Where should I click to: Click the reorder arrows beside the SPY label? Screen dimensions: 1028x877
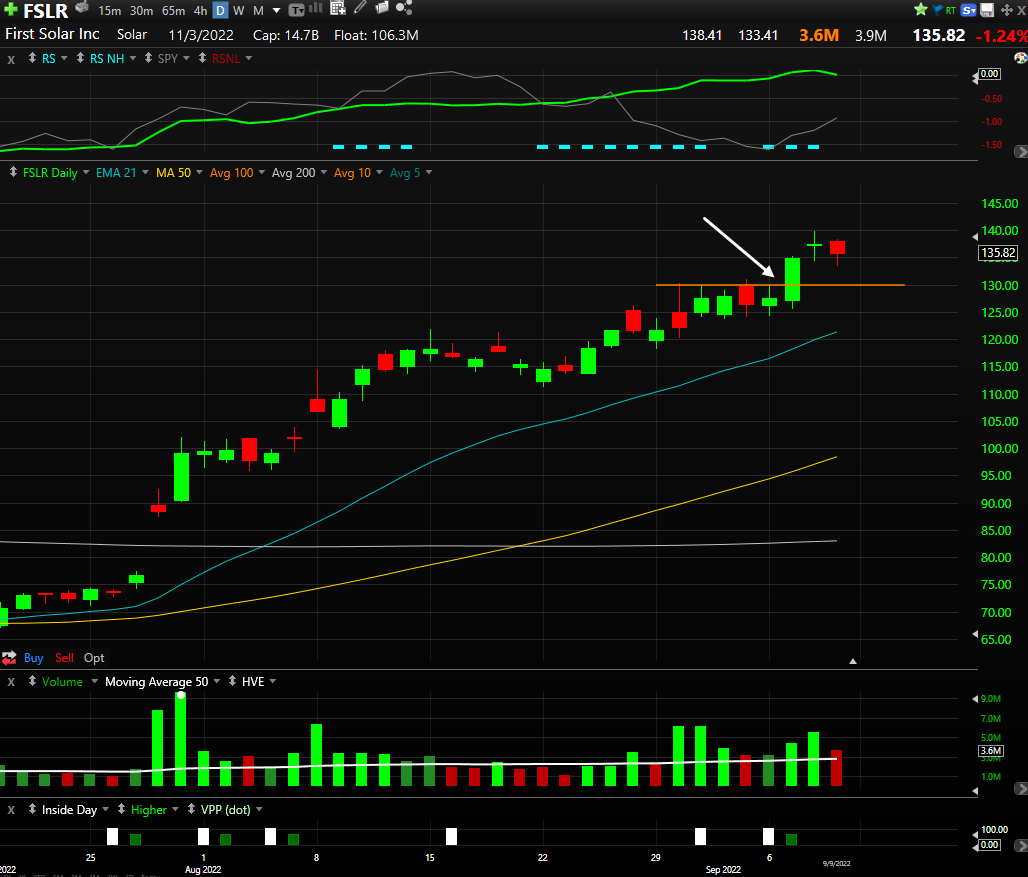tap(148, 58)
